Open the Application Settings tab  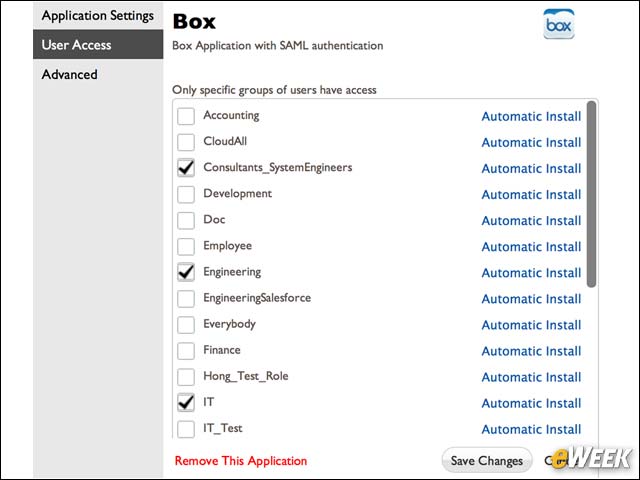tap(98, 16)
